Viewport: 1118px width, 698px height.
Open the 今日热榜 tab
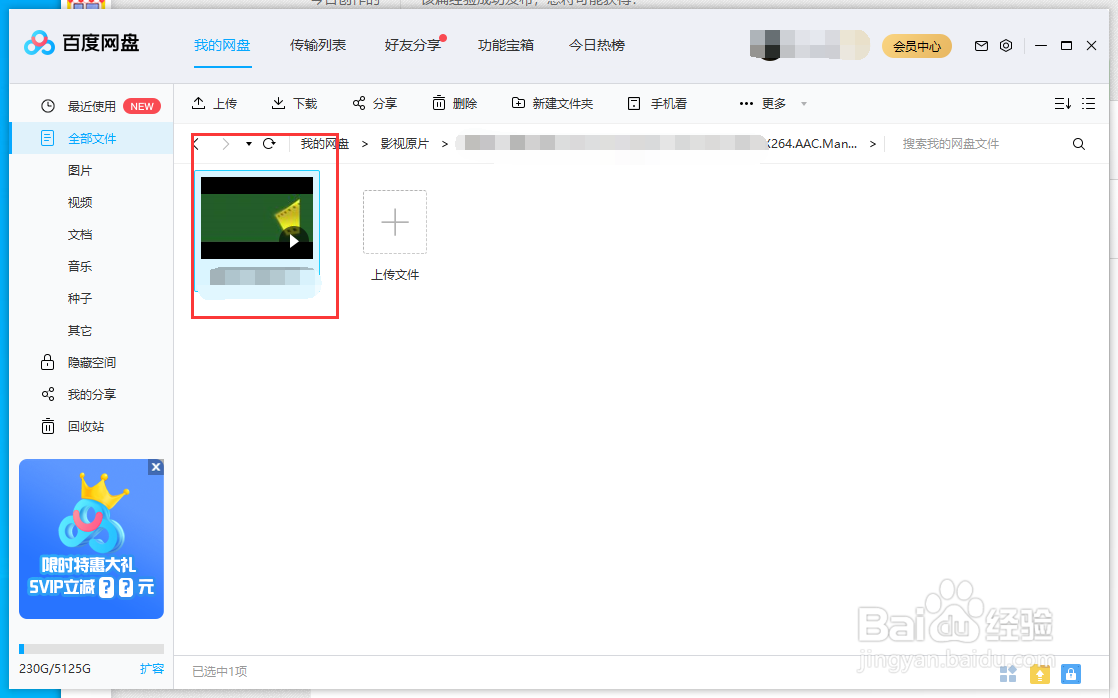tap(596, 44)
